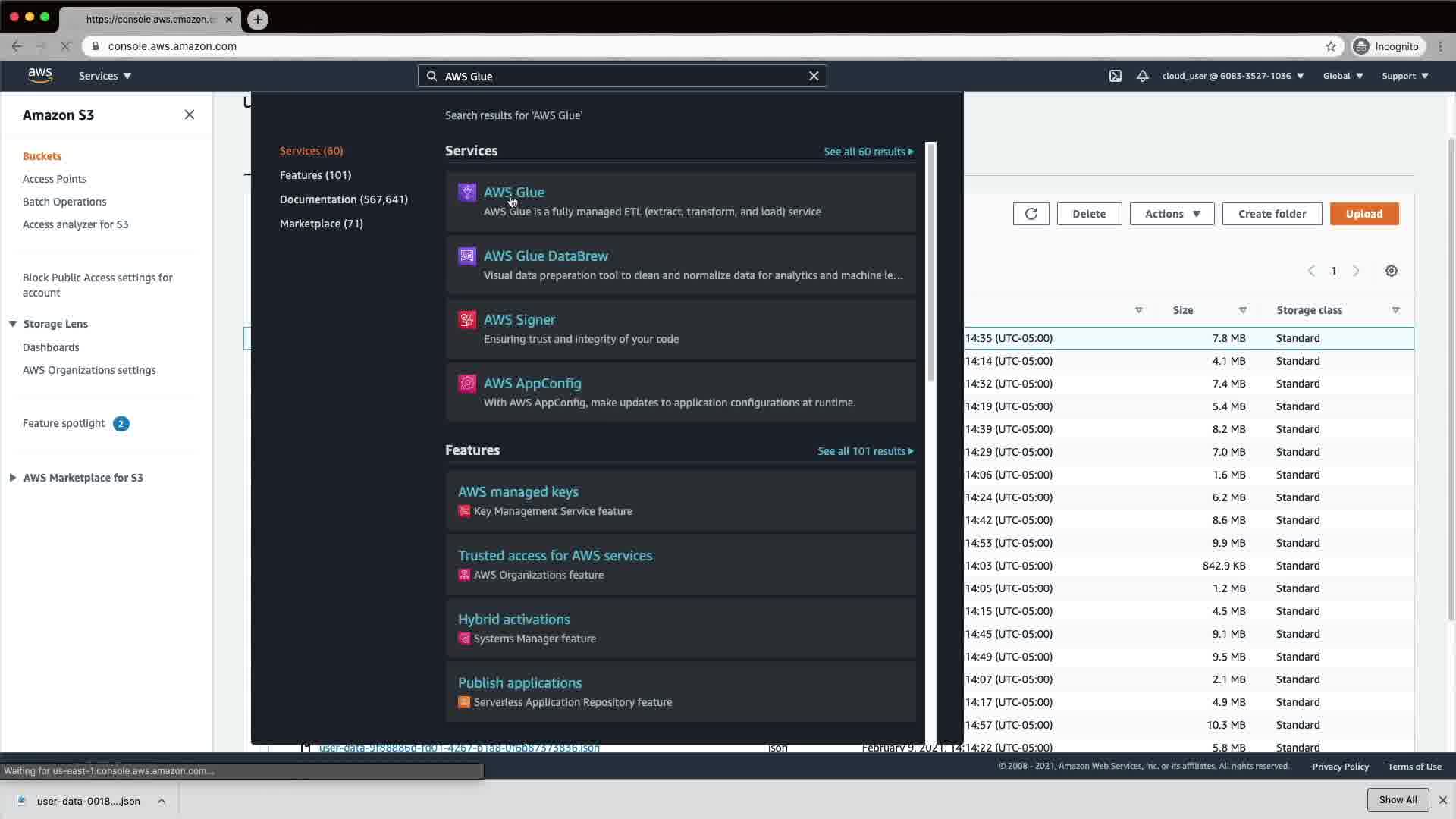
Task: Open the CloudShell terminal icon
Action: tap(1116, 76)
